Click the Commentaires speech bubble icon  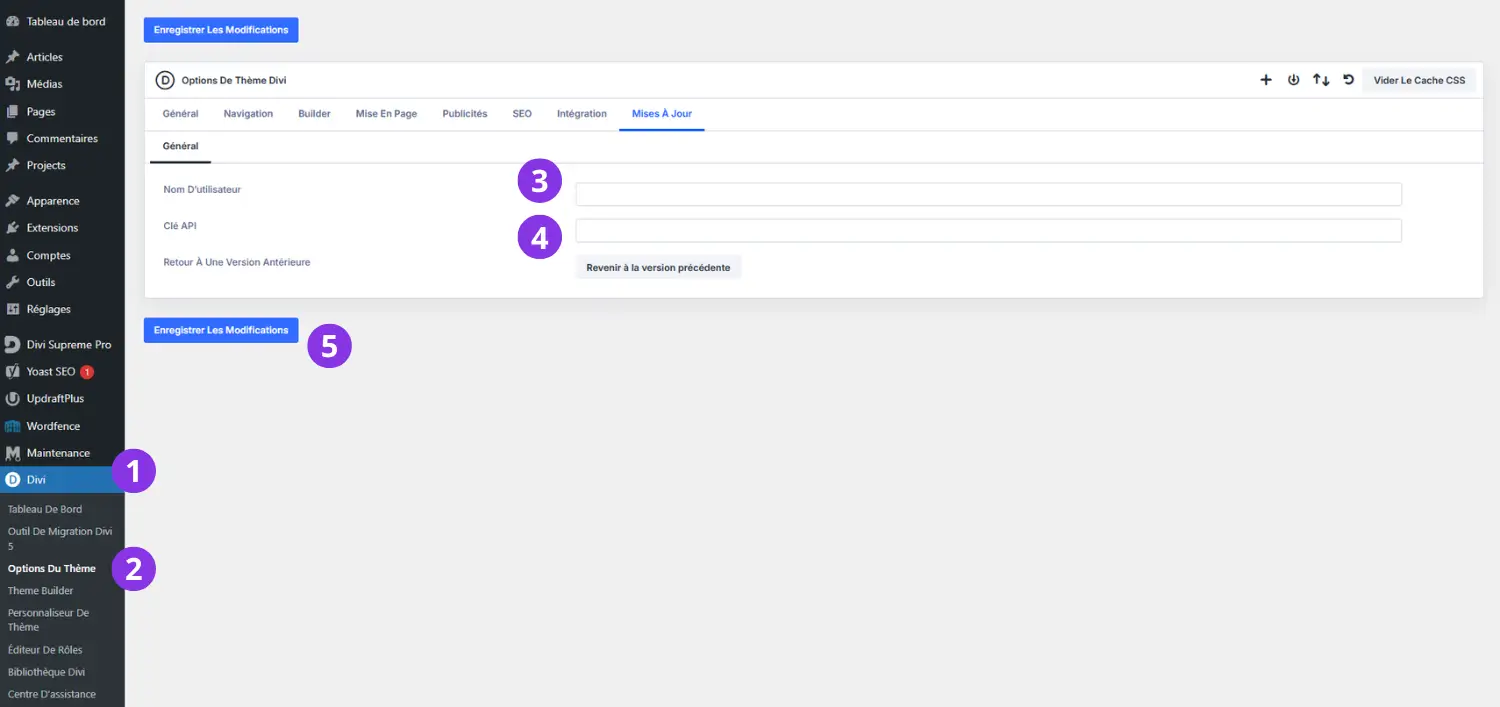click(13, 138)
